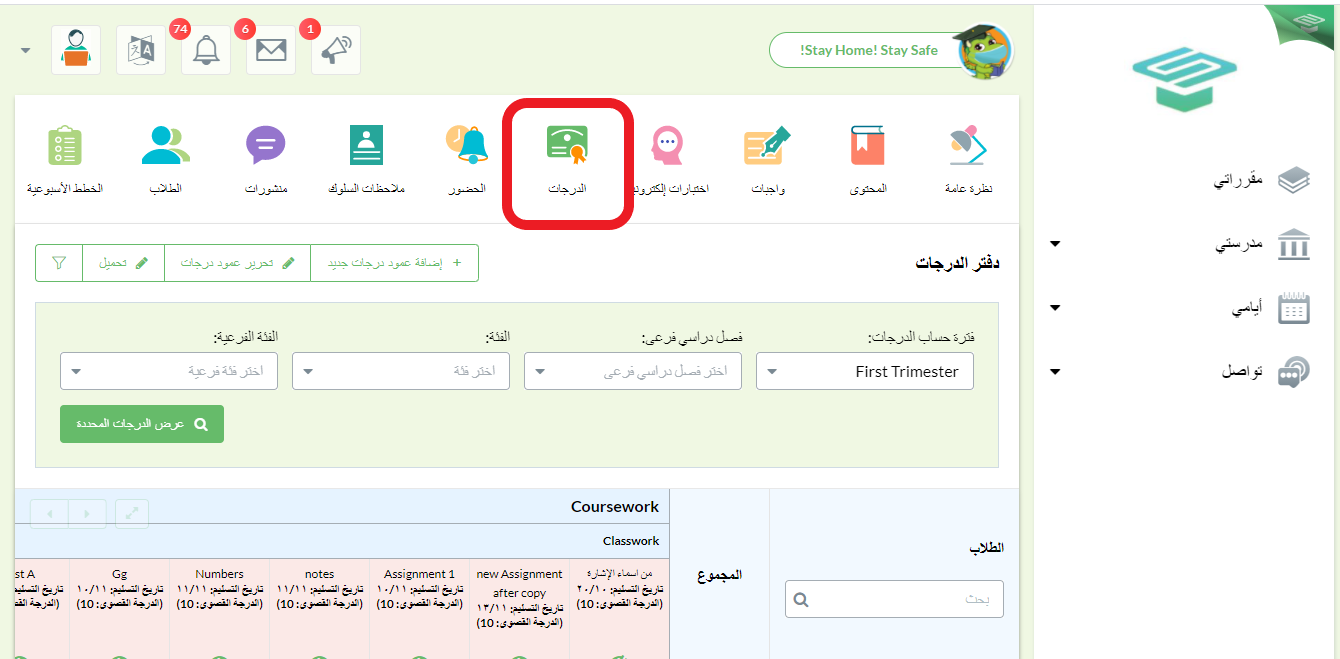
Task: Click عرض الدرجات المحددة button
Action: [142, 424]
